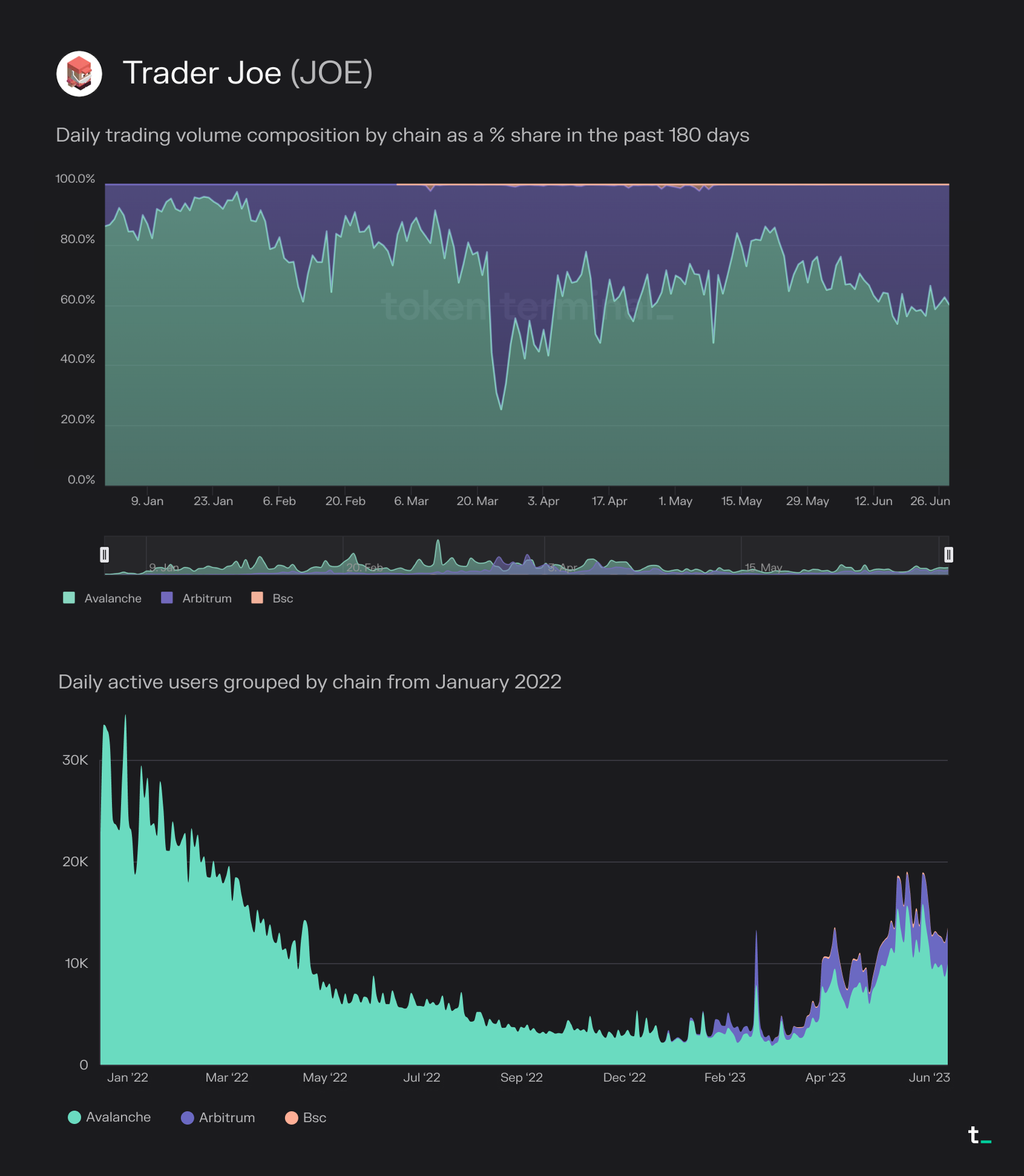This screenshot has width=1024, height=1176.
Task: Click the Apr '23 x-axis label
Action: point(825,1077)
